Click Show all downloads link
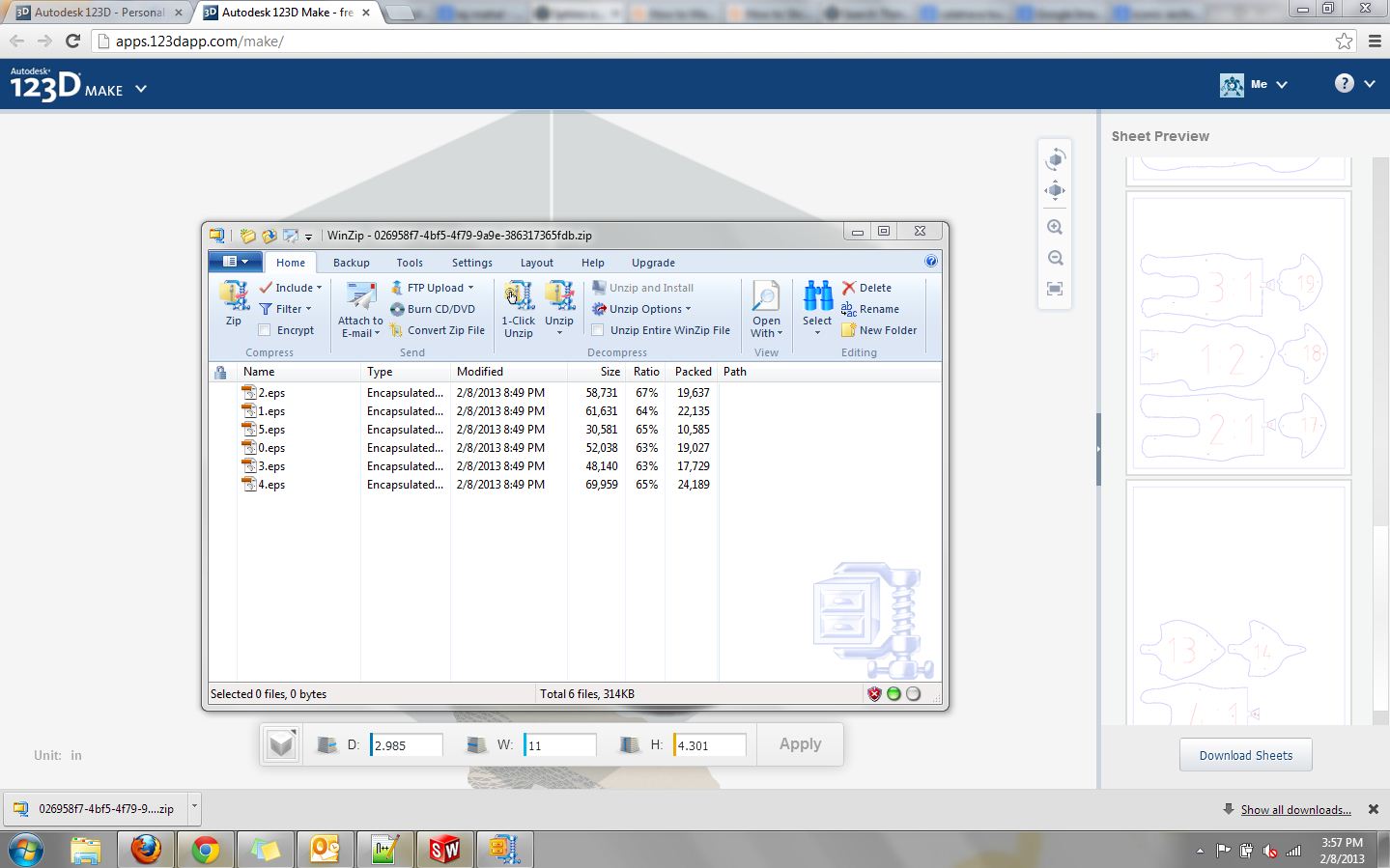Screen dimensions: 1390x868 (x=1295, y=810)
